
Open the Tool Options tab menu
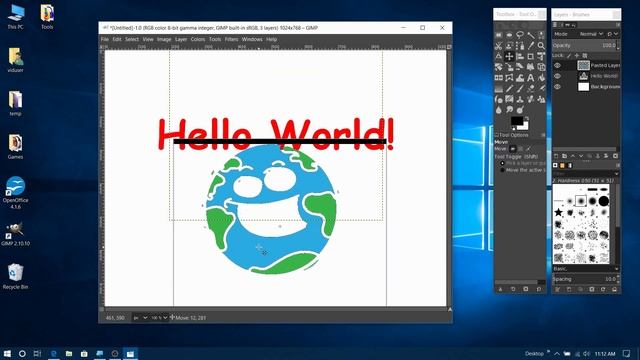[543, 135]
